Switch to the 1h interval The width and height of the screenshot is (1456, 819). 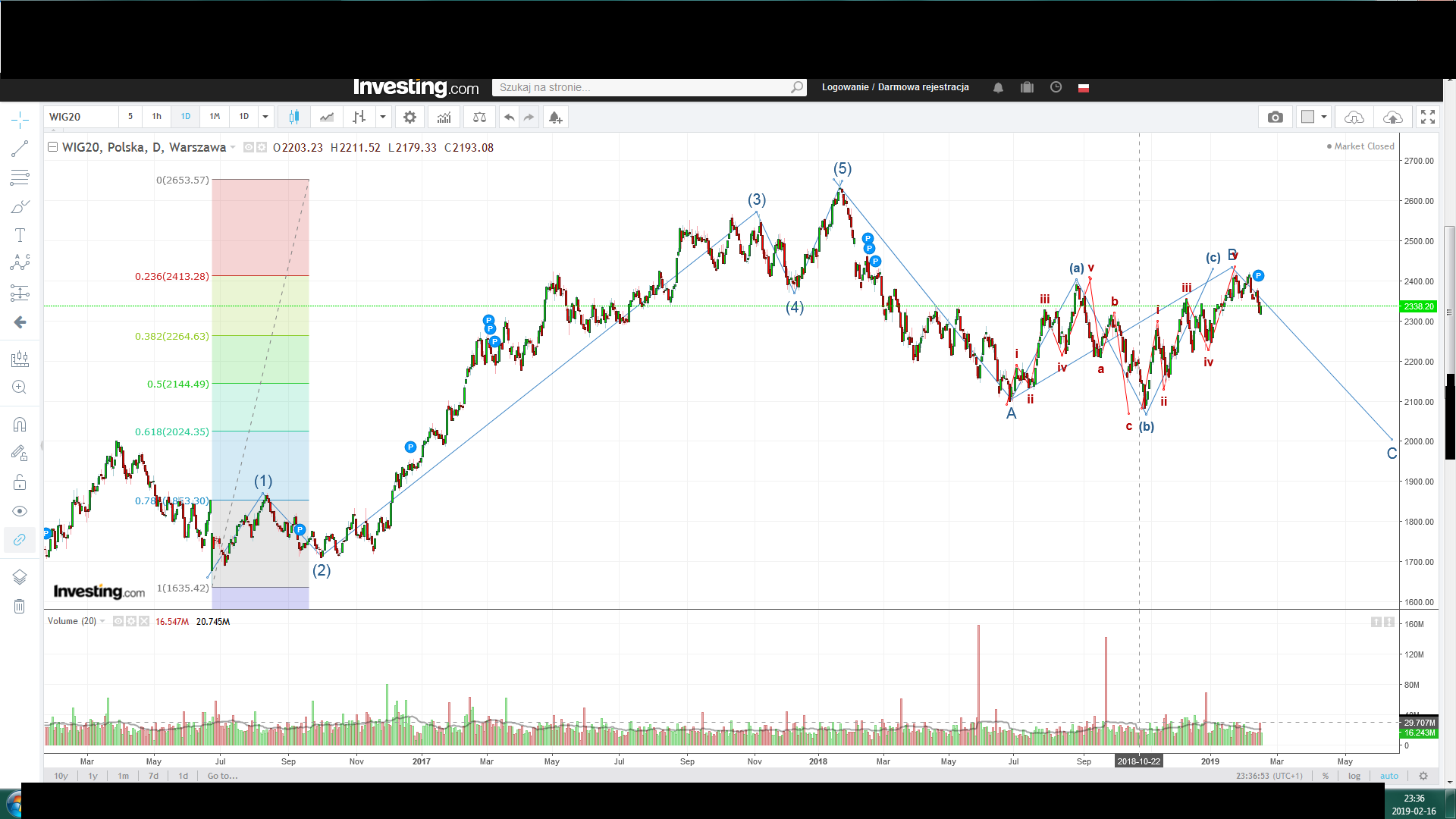pyautogui.click(x=157, y=117)
